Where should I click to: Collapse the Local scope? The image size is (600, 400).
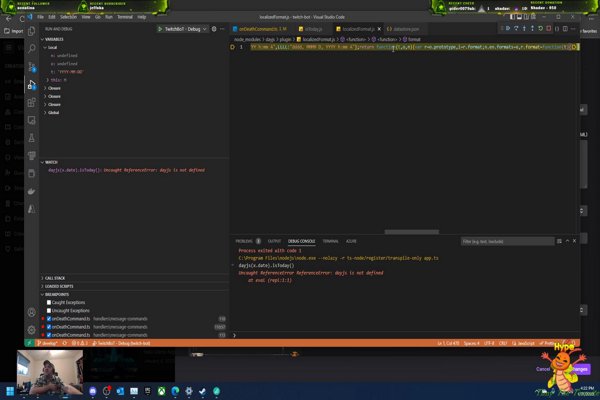pyautogui.click(x=51, y=47)
